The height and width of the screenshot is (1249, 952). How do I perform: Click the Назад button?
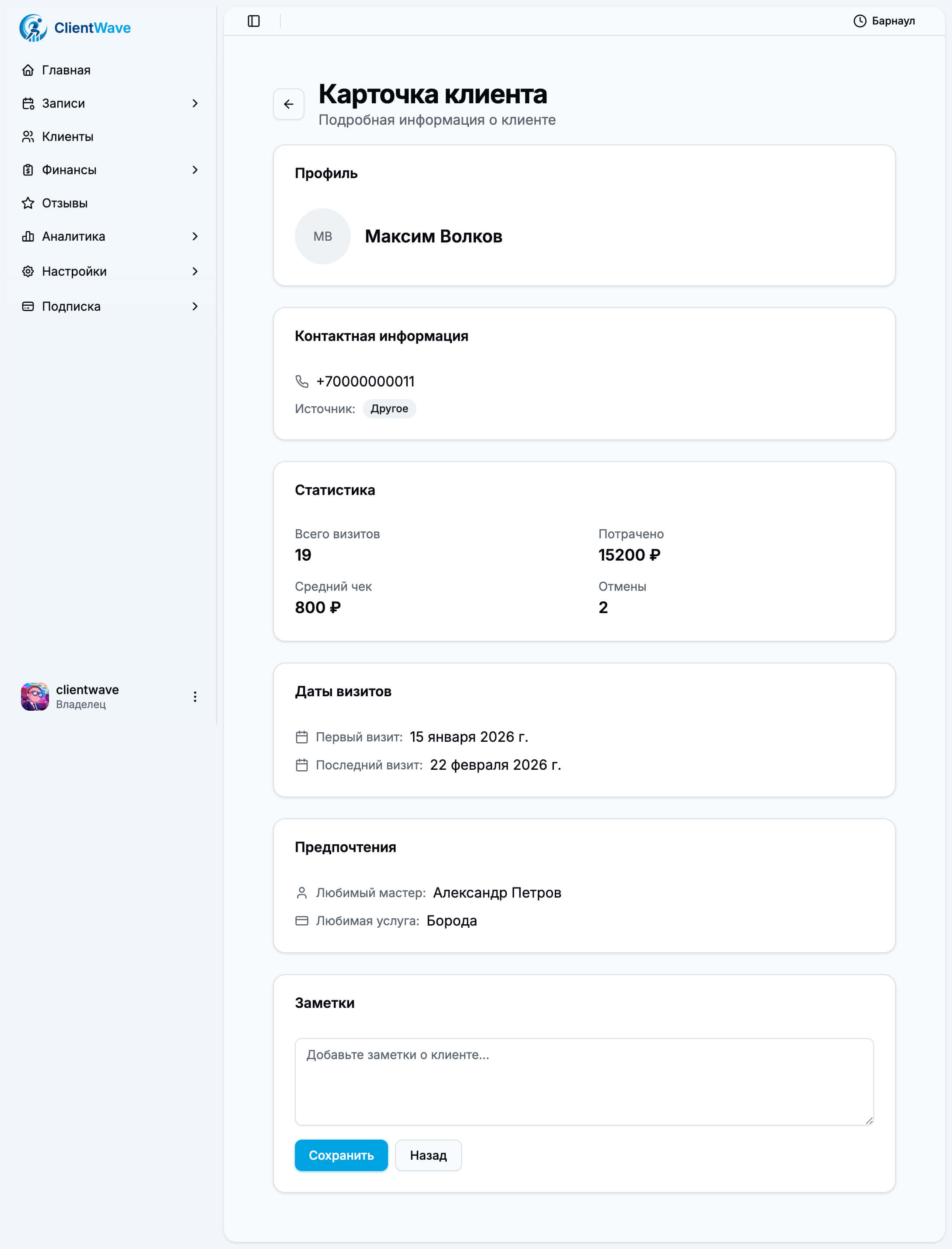coord(428,1155)
